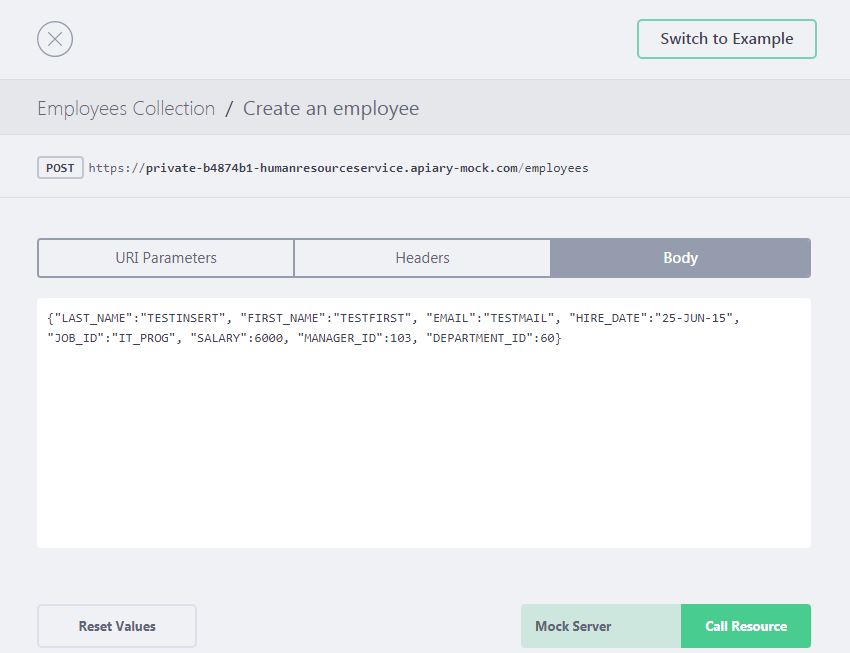
Task: Switch to the URI Parameters tab
Action: coord(166,258)
